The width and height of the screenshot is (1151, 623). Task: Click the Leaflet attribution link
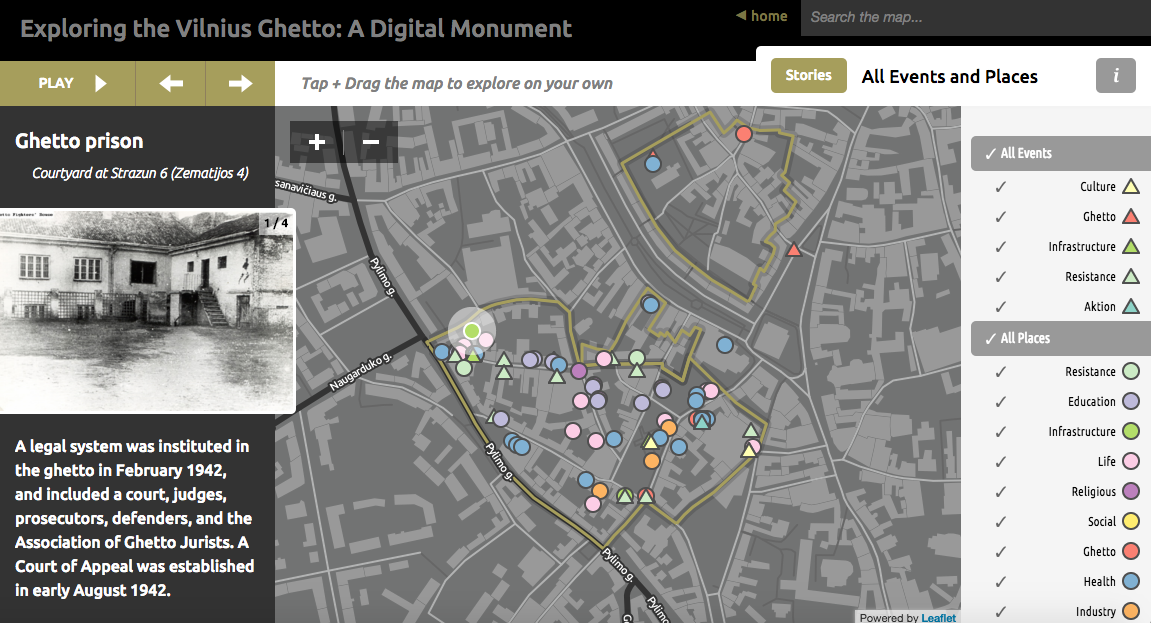(939, 617)
